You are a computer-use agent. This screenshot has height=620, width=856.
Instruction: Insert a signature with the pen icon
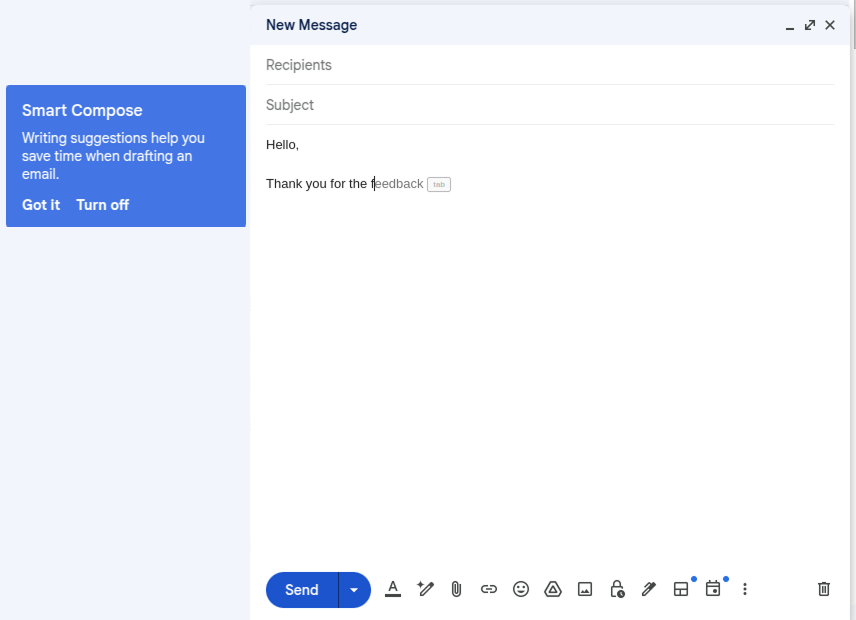(649, 589)
